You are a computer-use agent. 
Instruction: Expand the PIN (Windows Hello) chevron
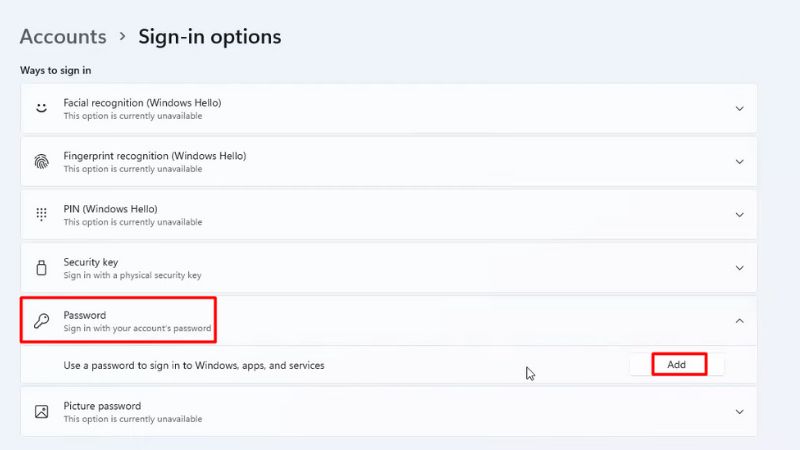click(739, 215)
